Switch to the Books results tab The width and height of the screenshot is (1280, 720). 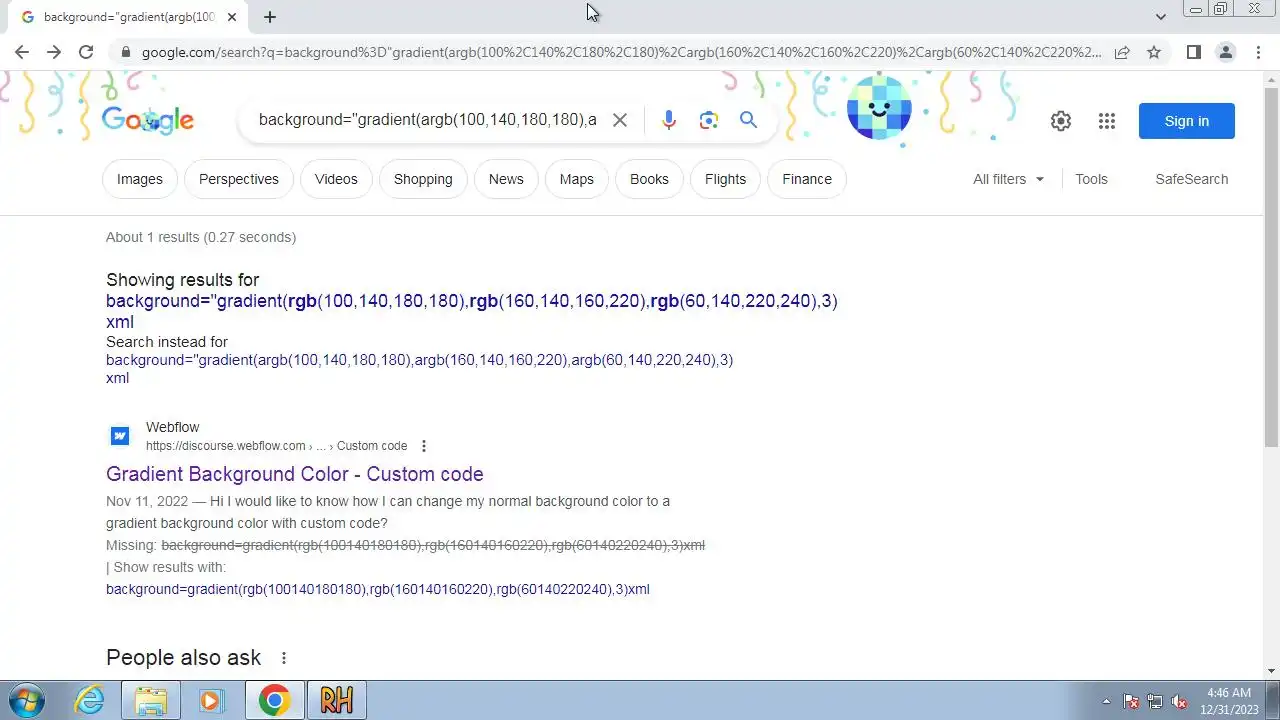tap(649, 179)
